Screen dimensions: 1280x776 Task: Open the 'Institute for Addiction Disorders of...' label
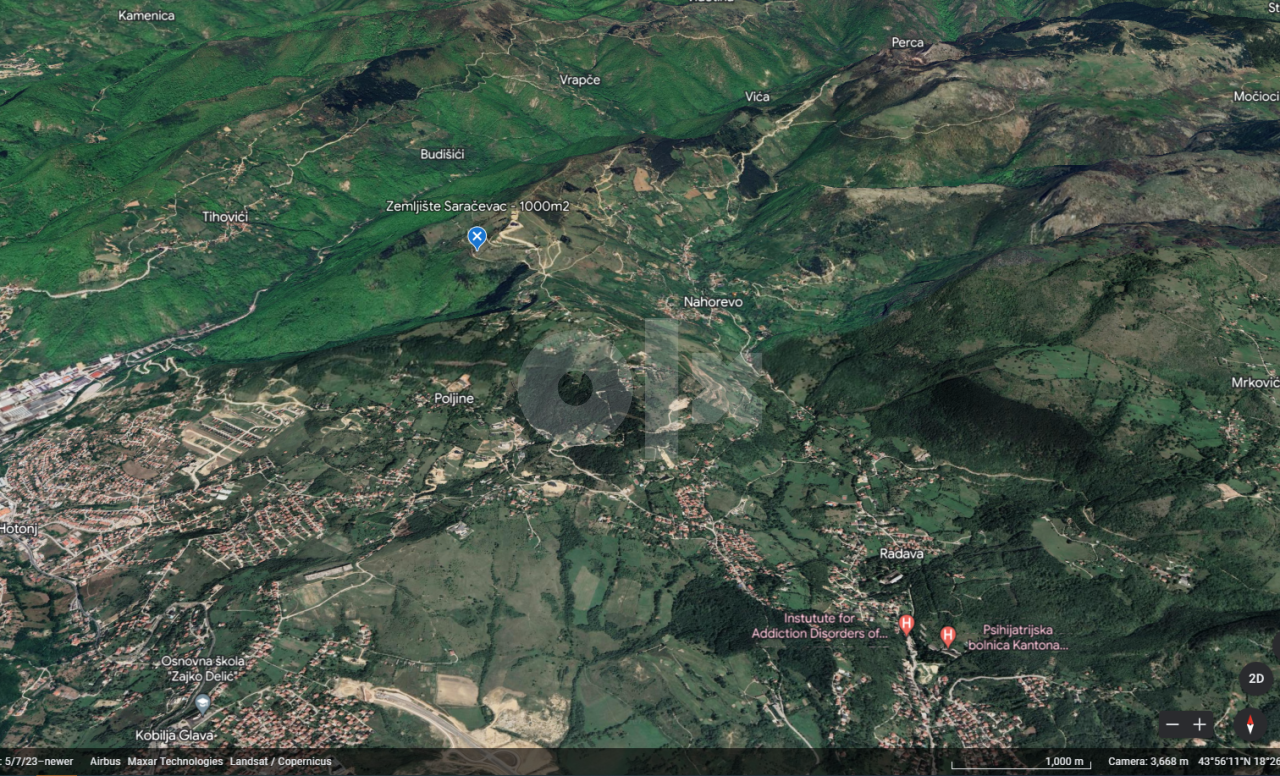820,626
